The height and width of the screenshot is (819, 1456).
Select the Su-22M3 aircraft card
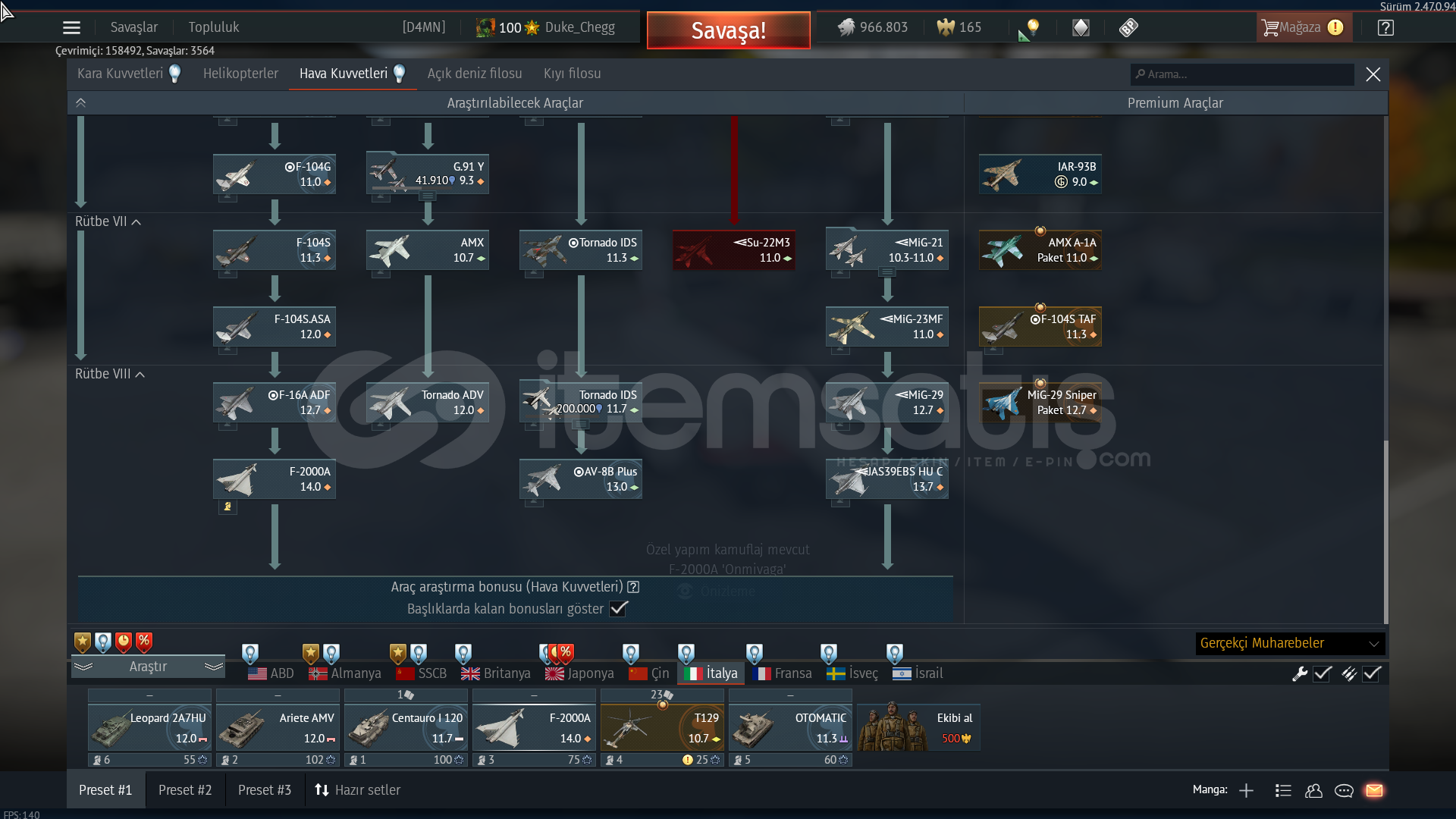pos(734,250)
